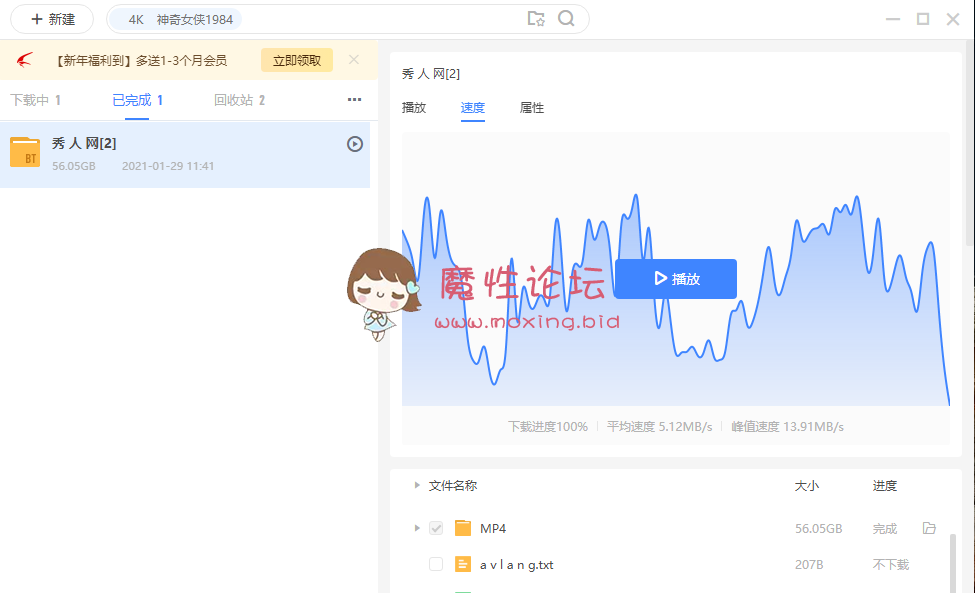The width and height of the screenshot is (975, 593).
Task: Click the 大小 column header
Action: pos(806,485)
